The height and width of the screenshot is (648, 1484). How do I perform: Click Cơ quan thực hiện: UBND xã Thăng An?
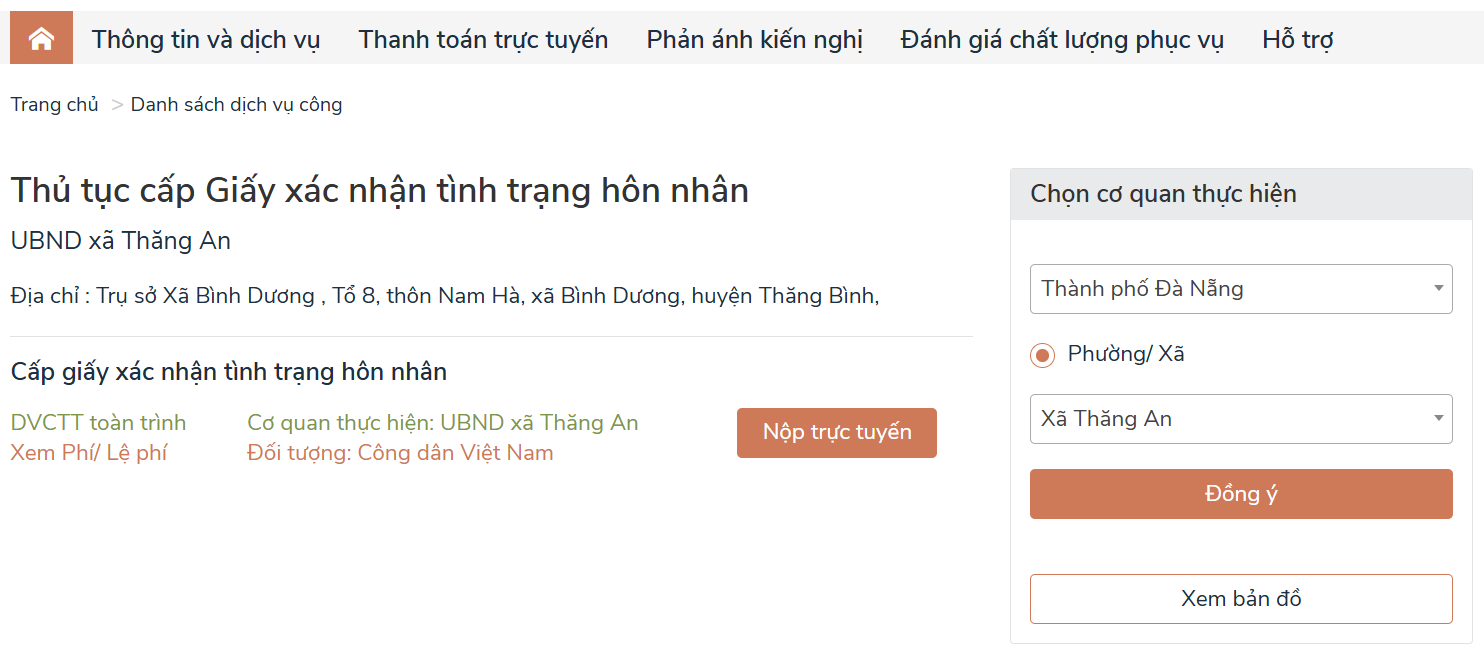[x=442, y=423]
